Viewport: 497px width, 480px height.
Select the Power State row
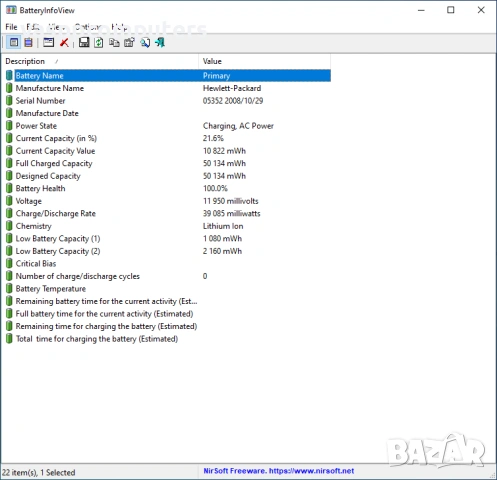pos(168,126)
